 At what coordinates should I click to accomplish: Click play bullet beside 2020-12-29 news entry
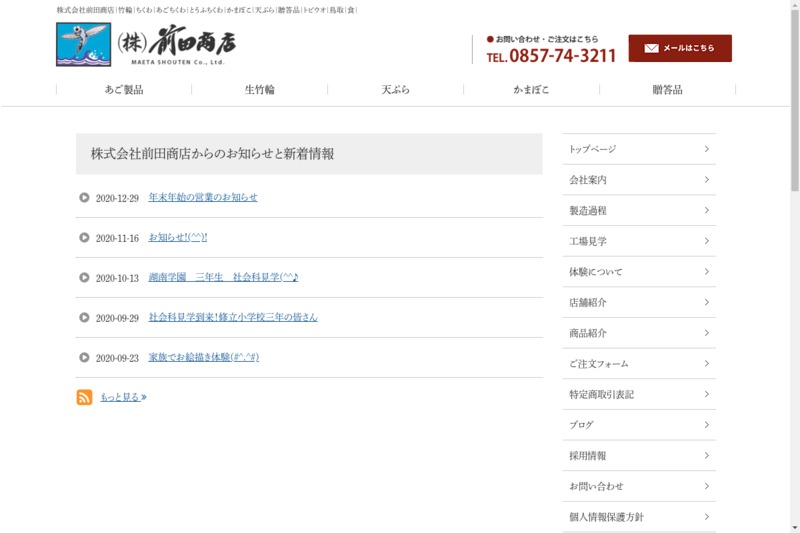84,197
